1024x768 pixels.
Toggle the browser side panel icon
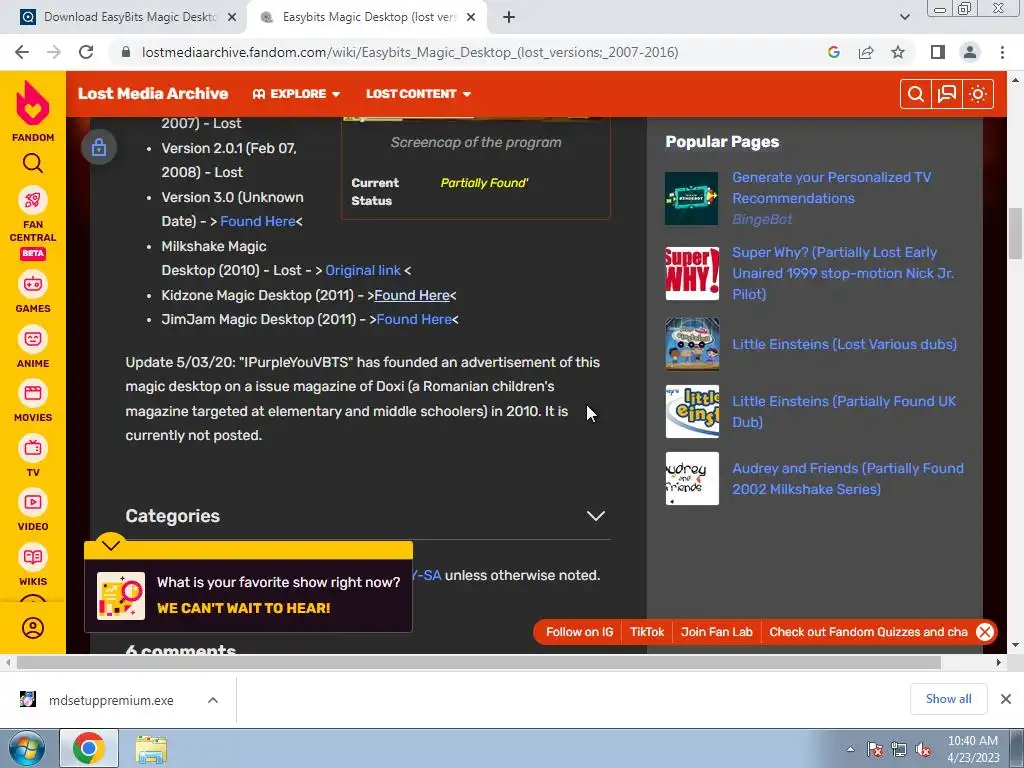click(938, 52)
